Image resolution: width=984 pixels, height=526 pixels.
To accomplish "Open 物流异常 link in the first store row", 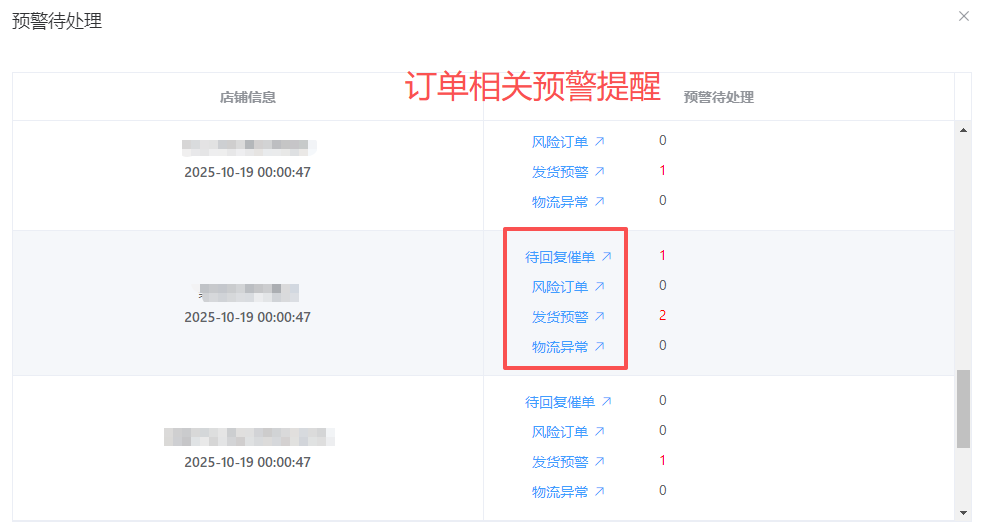I will click(560, 202).
